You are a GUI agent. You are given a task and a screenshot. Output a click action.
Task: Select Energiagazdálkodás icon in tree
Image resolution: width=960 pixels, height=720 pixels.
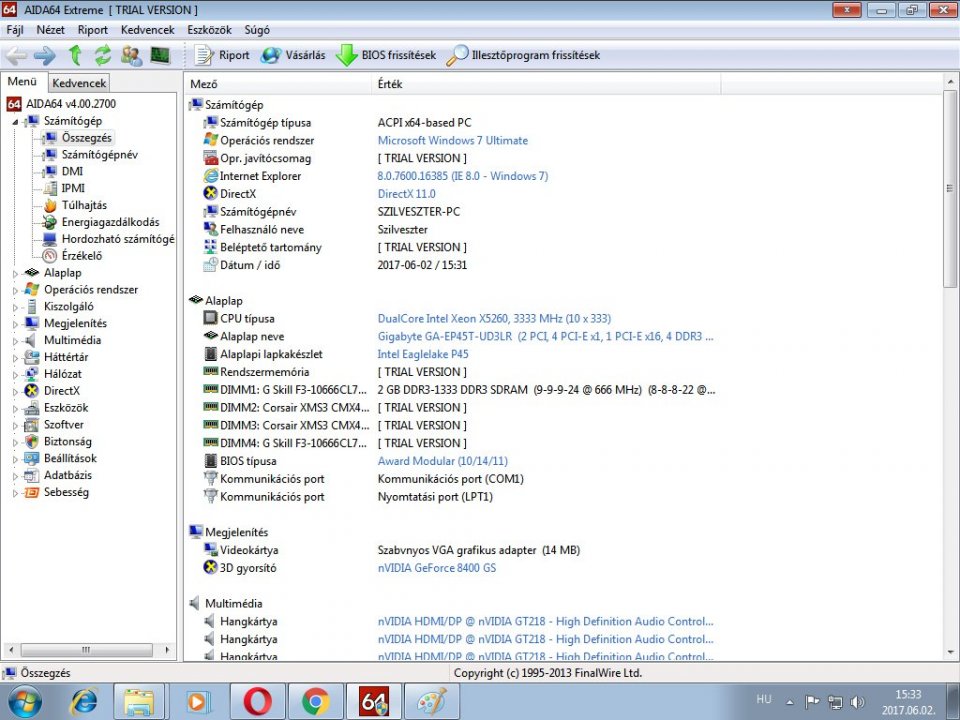50,222
